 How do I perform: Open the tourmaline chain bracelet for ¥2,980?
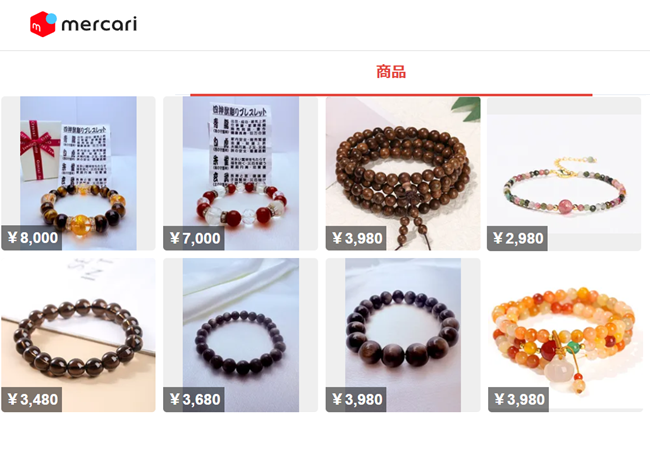coord(564,173)
